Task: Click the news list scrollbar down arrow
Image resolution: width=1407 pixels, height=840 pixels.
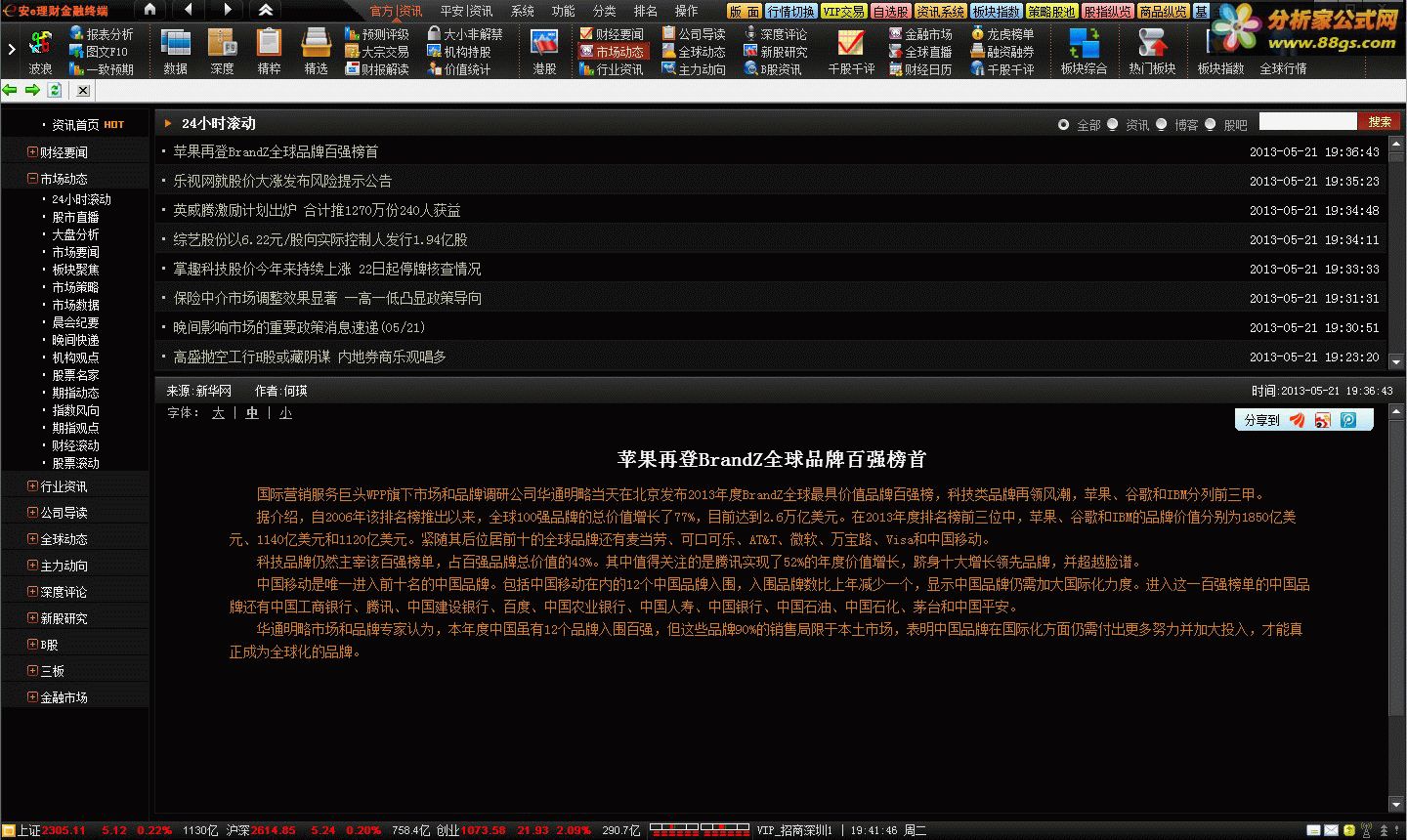Action: point(1396,362)
